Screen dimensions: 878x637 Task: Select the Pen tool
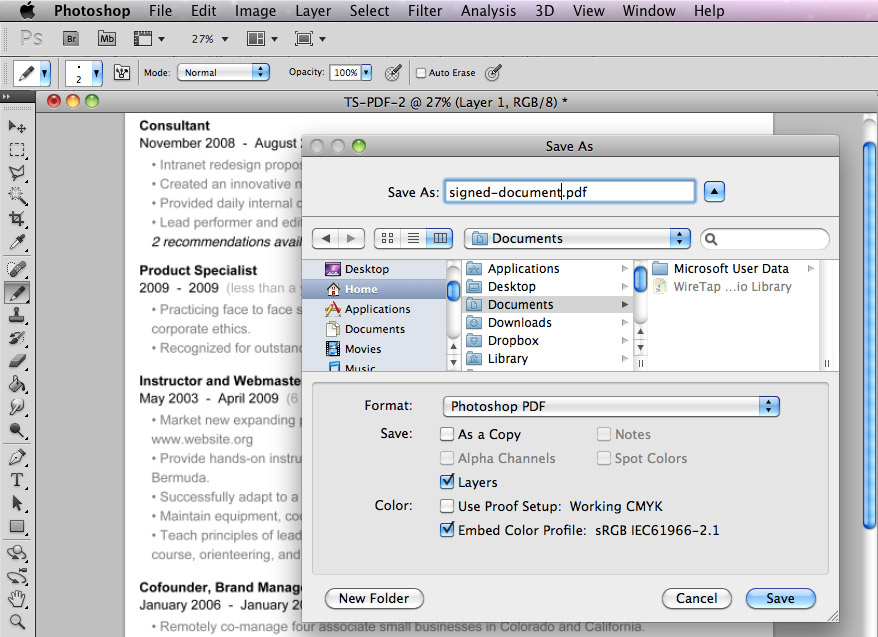[17, 457]
